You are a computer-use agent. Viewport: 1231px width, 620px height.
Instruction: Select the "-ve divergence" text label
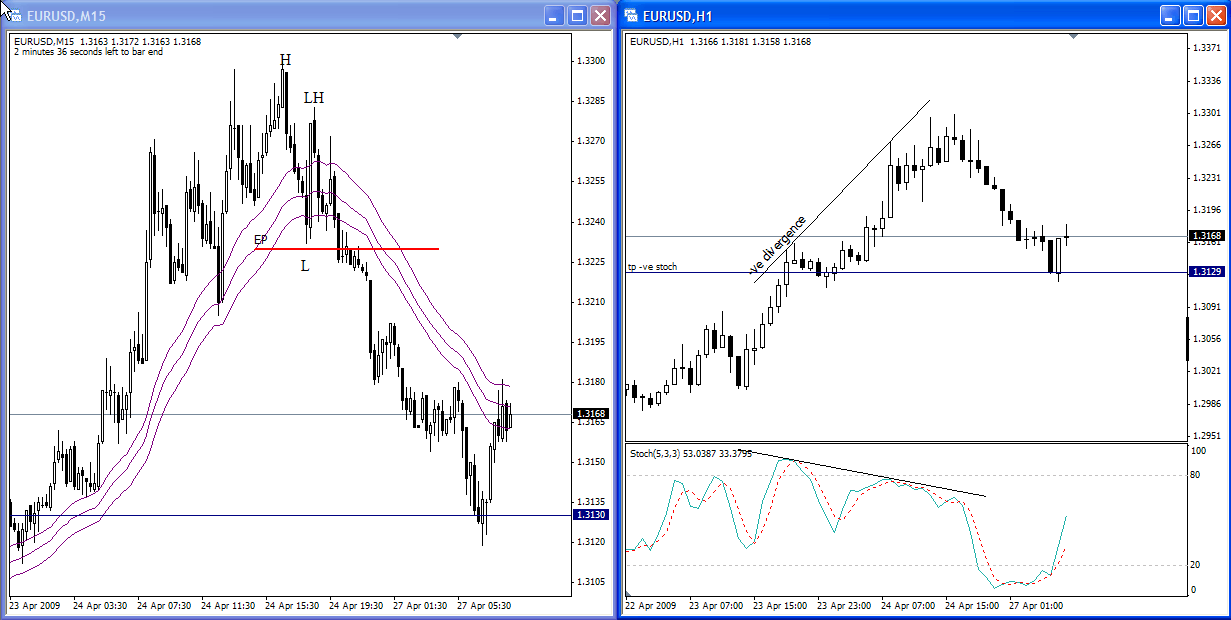[777, 245]
